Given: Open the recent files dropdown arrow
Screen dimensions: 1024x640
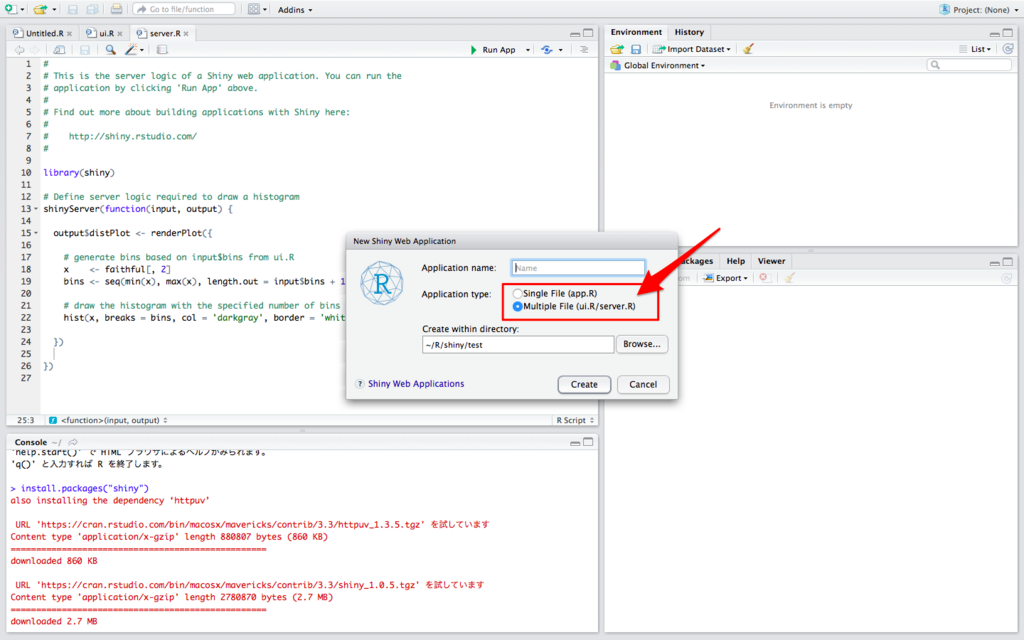Looking at the screenshot, I should [54, 10].
